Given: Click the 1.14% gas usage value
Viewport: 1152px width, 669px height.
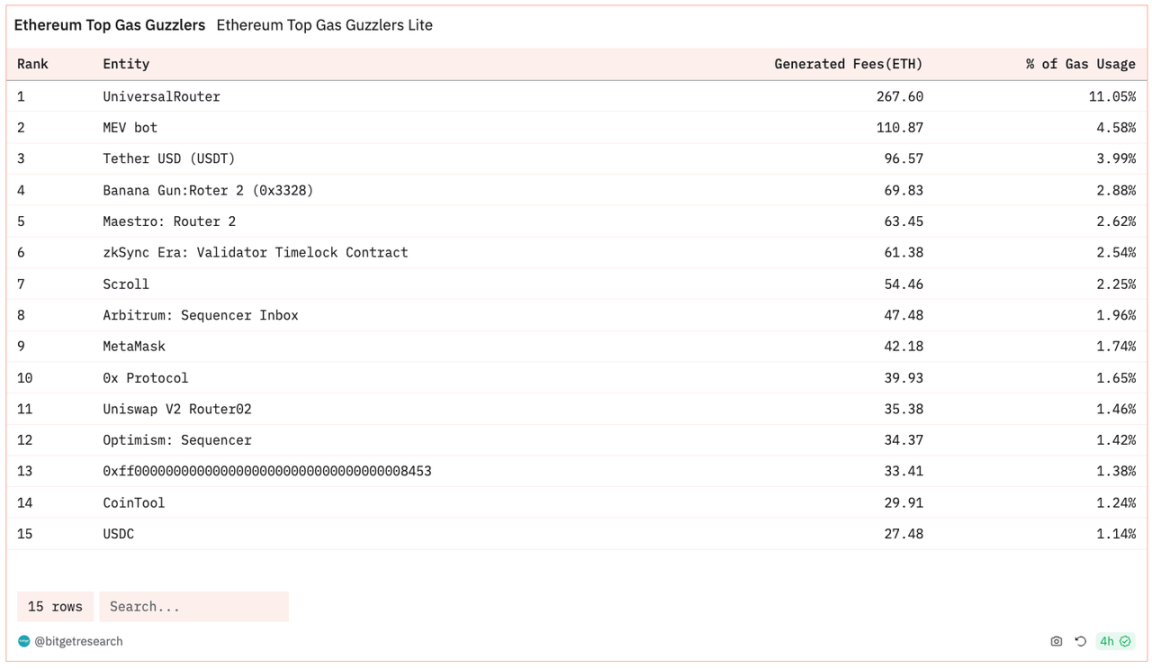Looking at the screenshot, I should pos(1116,534).
